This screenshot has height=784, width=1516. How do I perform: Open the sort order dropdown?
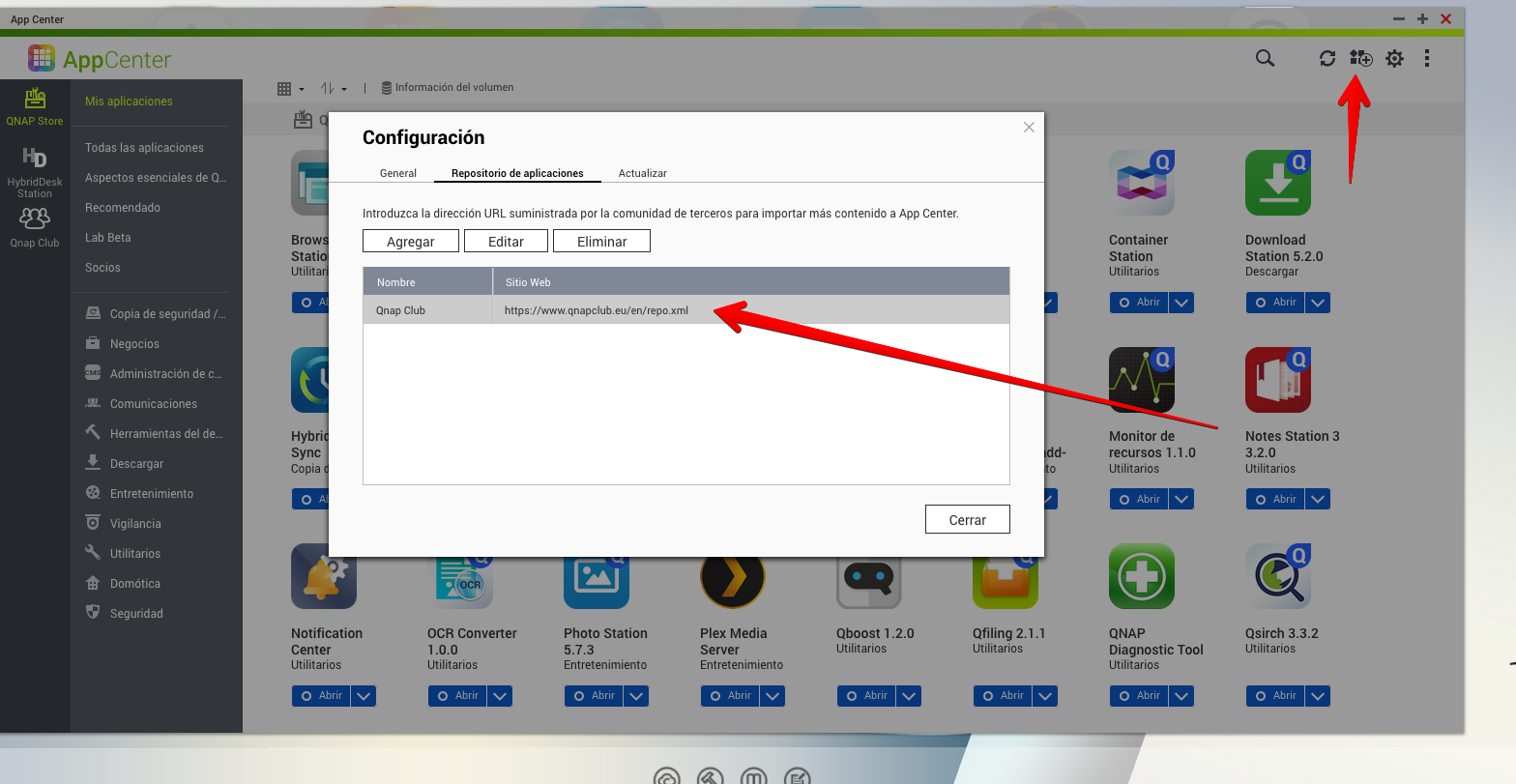(x=334, y=88)
